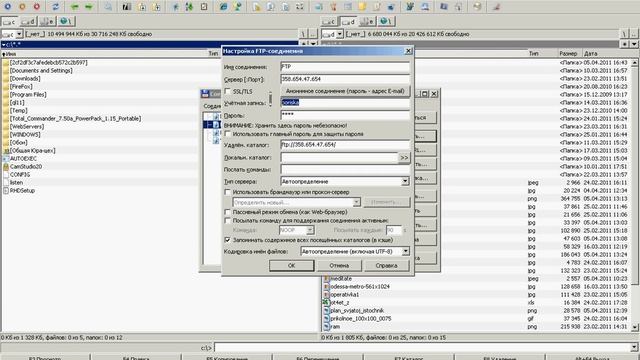Check use master password for protection
Image resolution: width=640 pixels, height=360 pixels.
click(228, 134)
